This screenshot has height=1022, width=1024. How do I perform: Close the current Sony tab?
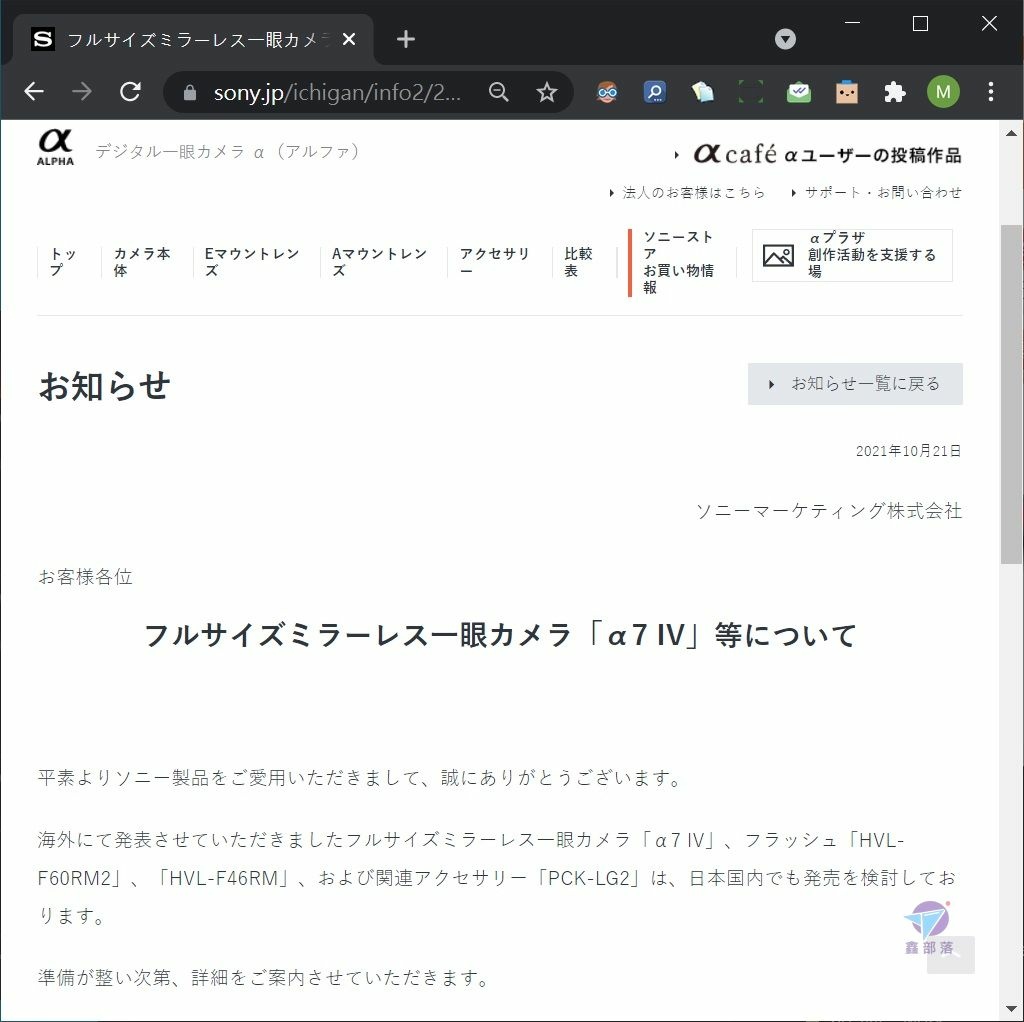pos(349,40)
